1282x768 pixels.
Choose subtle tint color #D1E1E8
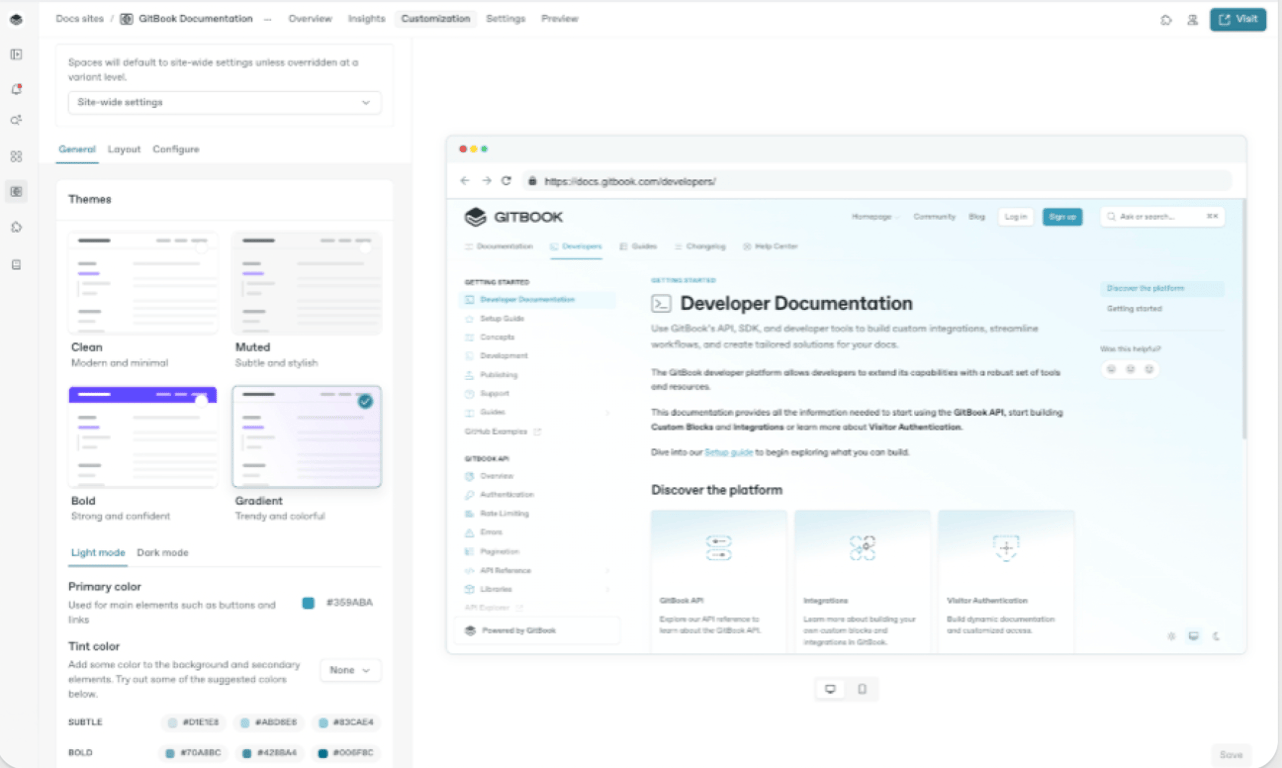coord(195,722)
